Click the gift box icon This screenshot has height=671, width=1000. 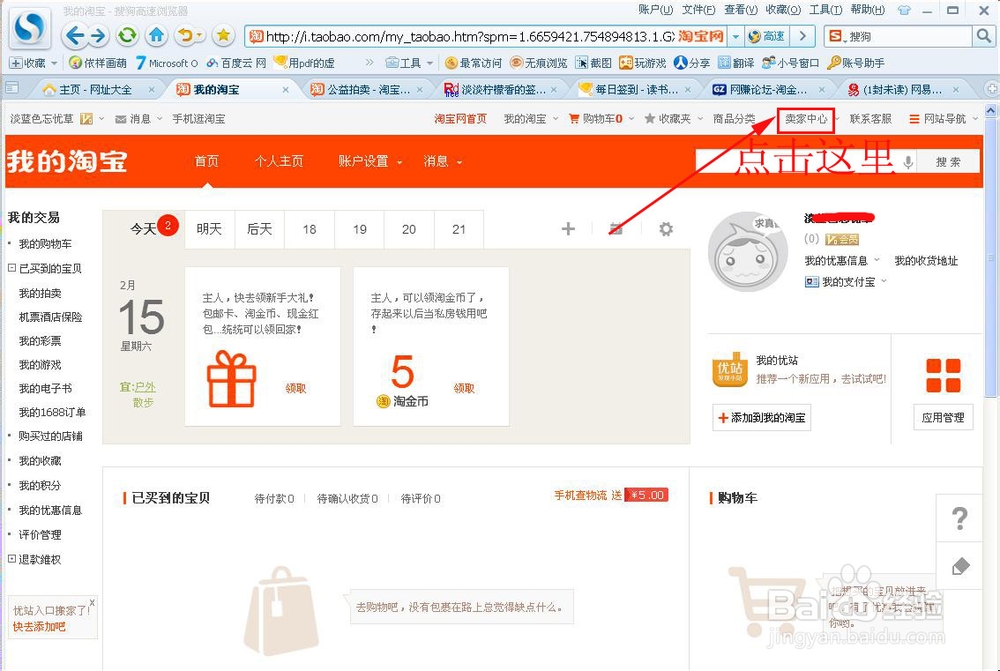[x=232, y=378]
